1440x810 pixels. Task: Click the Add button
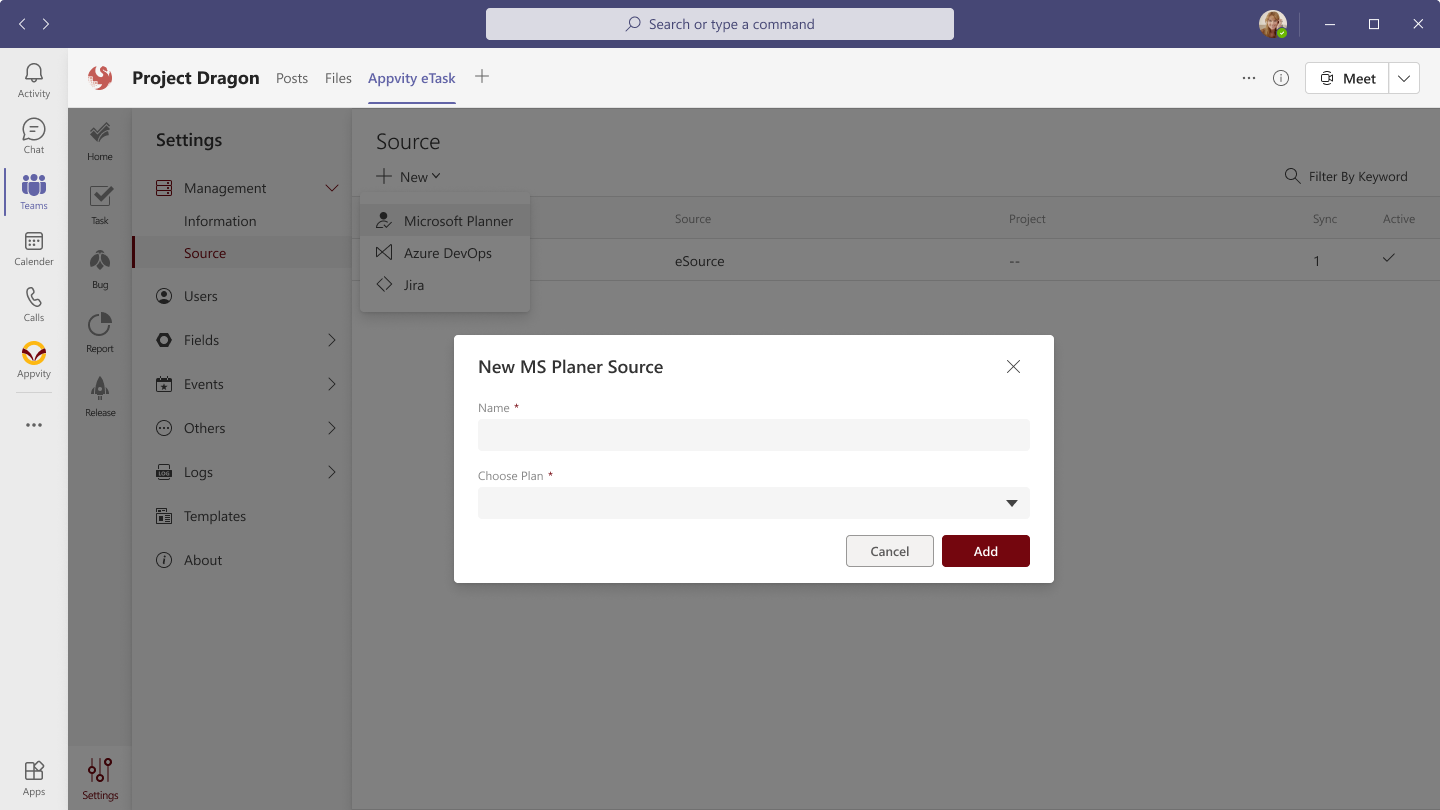[x=985, y=551]
